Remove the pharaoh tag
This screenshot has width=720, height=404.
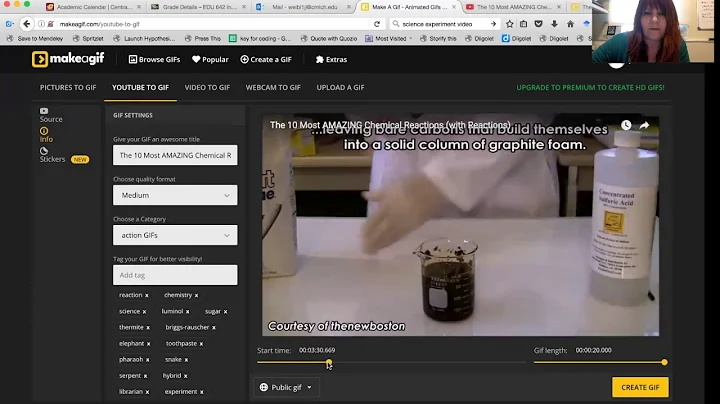[147, 360]
